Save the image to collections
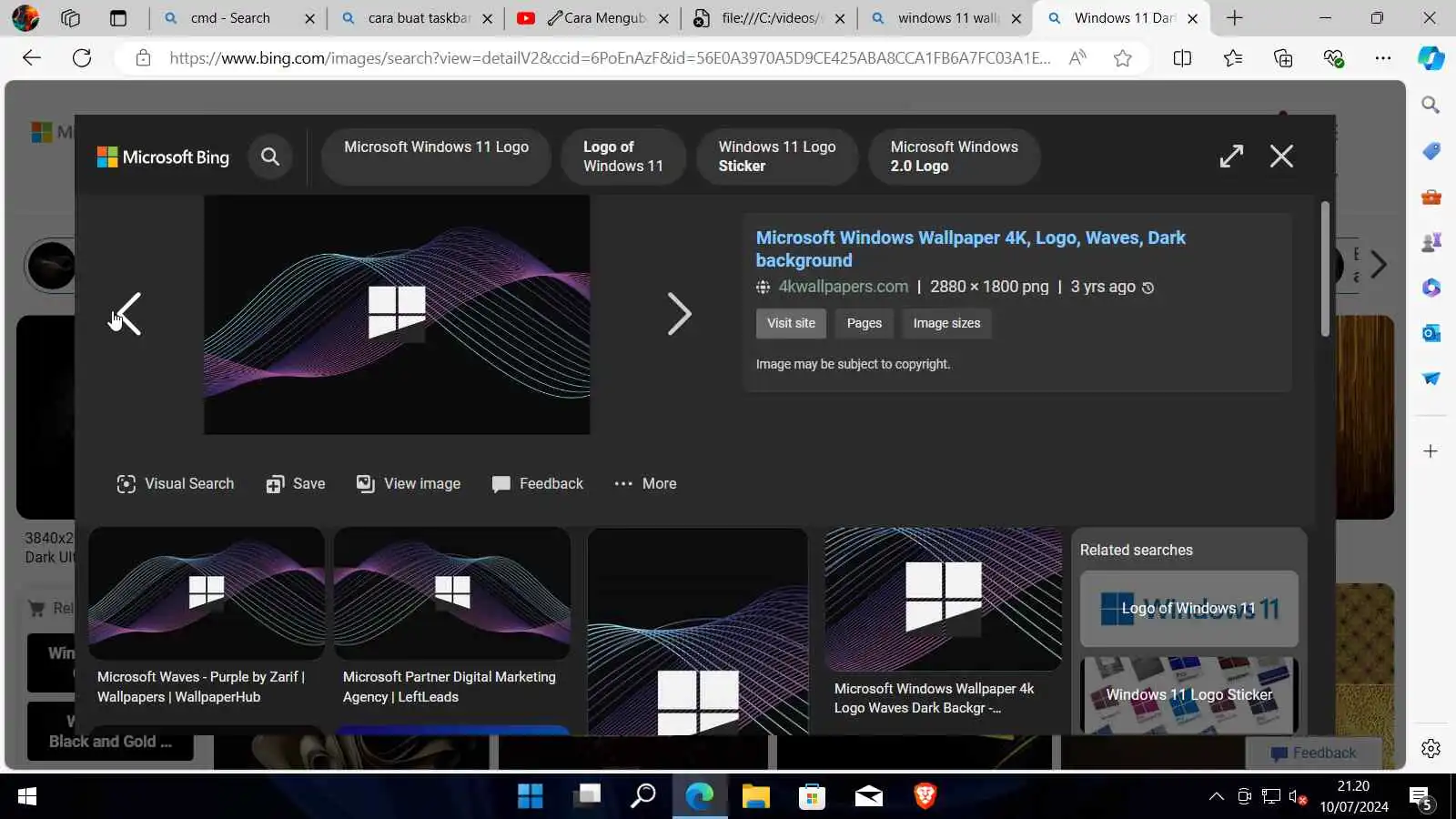 point(296,484)
